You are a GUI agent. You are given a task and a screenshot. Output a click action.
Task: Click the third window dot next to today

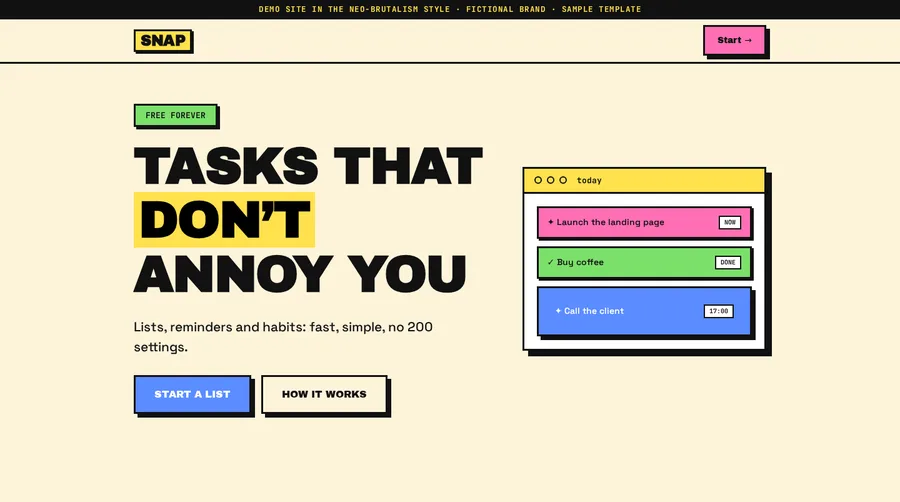pos(563,180)
